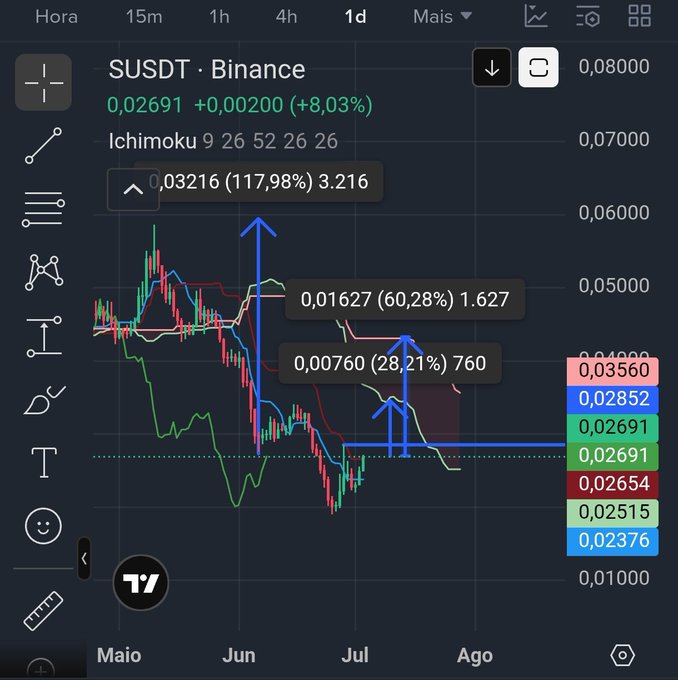Image resolution: width=678 pixels, height=680 pixels.
Task: Click the 117,98% measurement label
Action: (x=259, y=181)
